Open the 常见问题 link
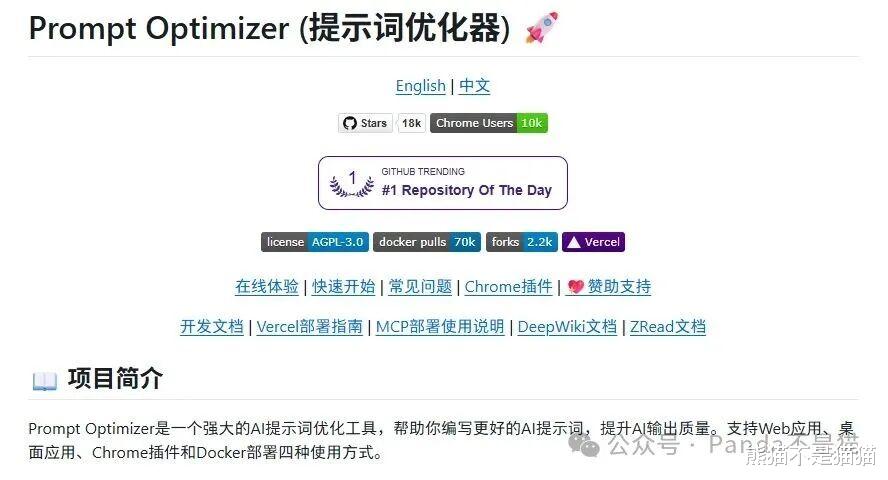Screen dimensions: 888x480 point(420,287)
